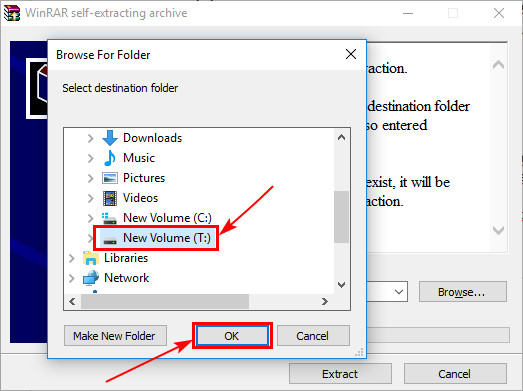Click the WinRAR books icon in title bar
The image size is (523, 391).
[x=12, y=13]
